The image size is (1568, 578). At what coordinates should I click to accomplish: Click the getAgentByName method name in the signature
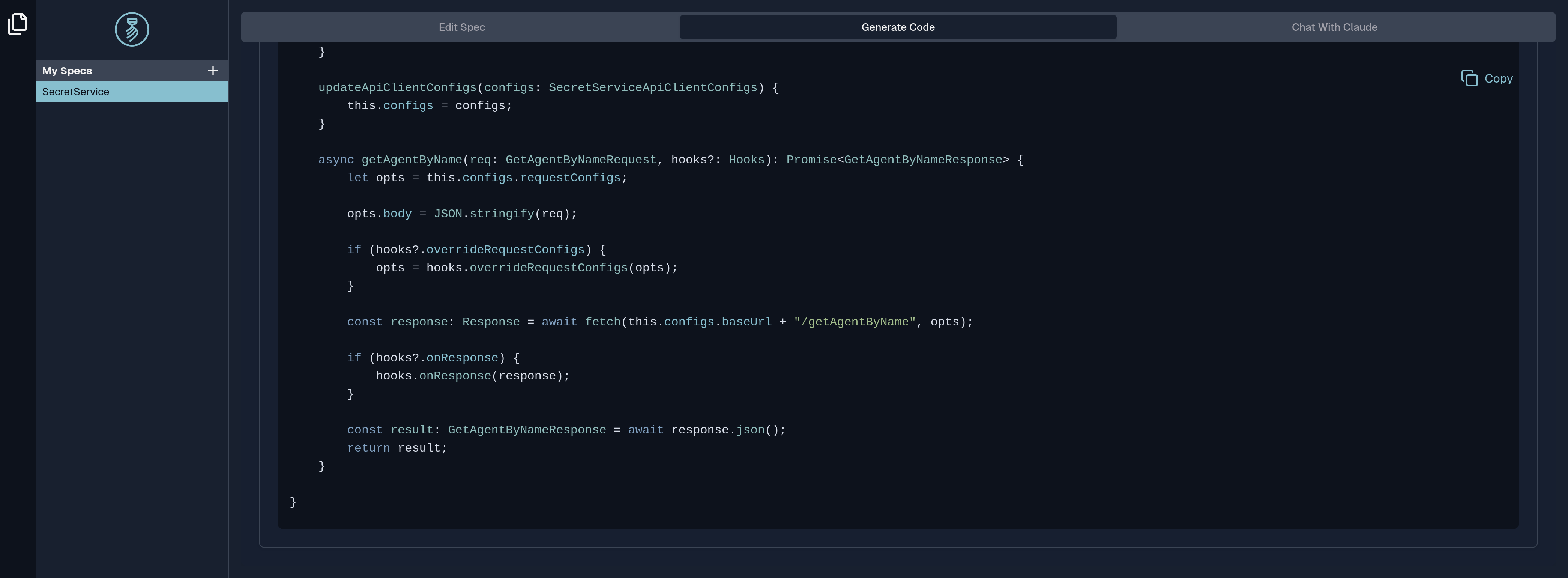click(x=412, y=160)
